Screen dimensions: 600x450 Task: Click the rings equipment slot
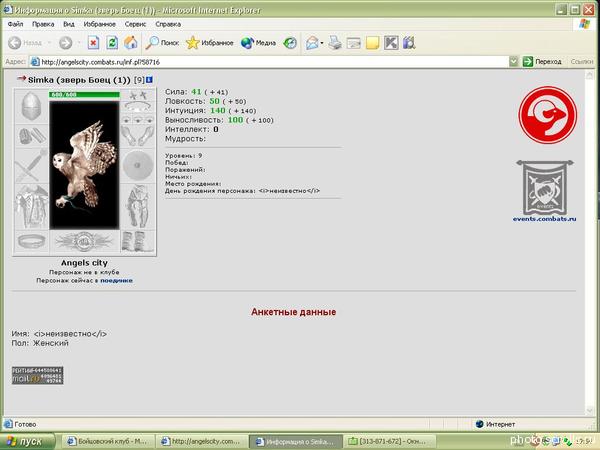point(138,119)
